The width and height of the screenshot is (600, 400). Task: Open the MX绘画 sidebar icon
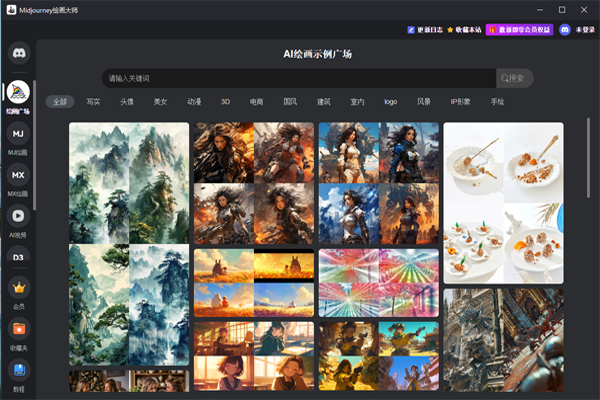pyautogui.click(x=18, y=175)
